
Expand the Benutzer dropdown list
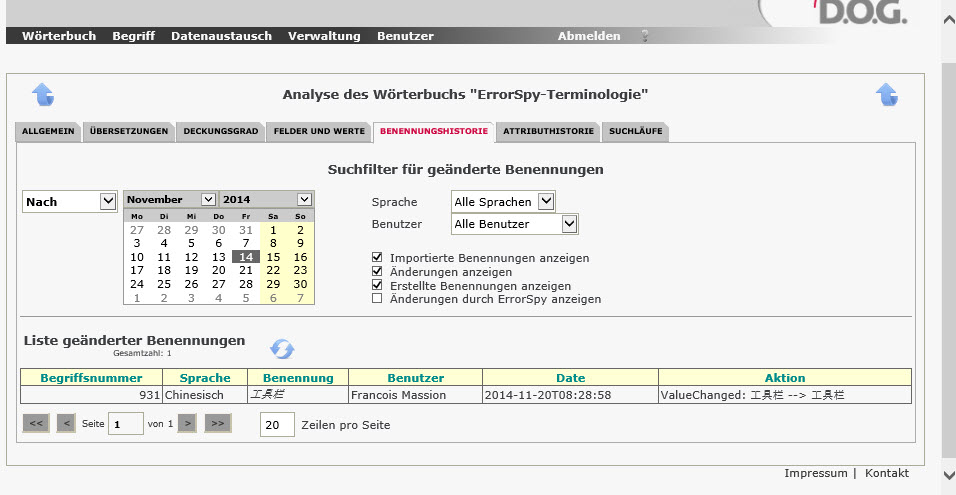coord(569,224)
